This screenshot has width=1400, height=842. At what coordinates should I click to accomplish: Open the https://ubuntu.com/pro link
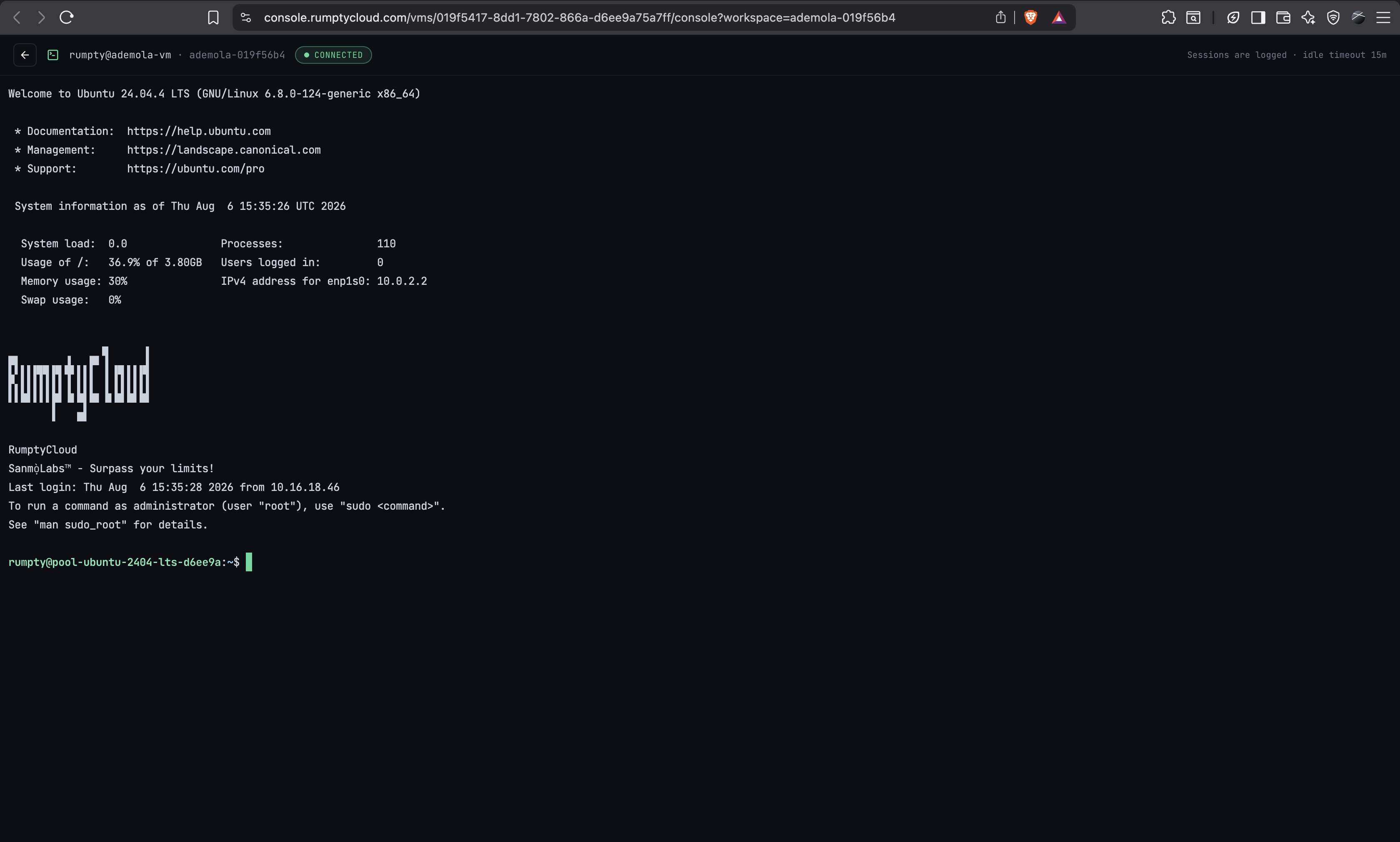(195, 169)
